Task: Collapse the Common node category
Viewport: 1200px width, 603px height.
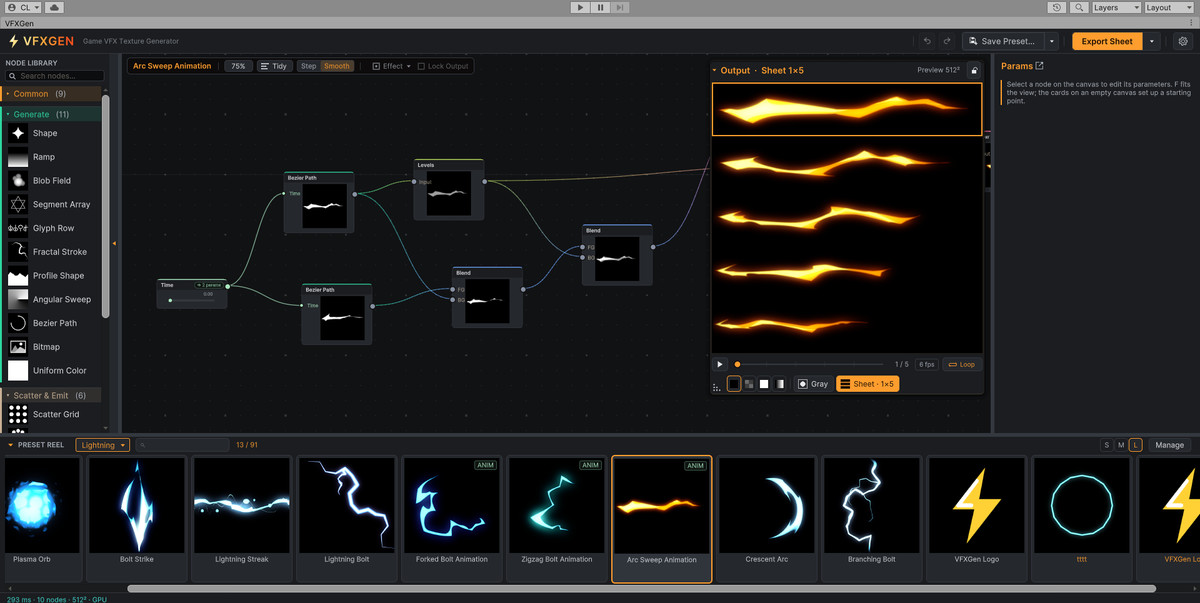Action: tap(50, 94)
